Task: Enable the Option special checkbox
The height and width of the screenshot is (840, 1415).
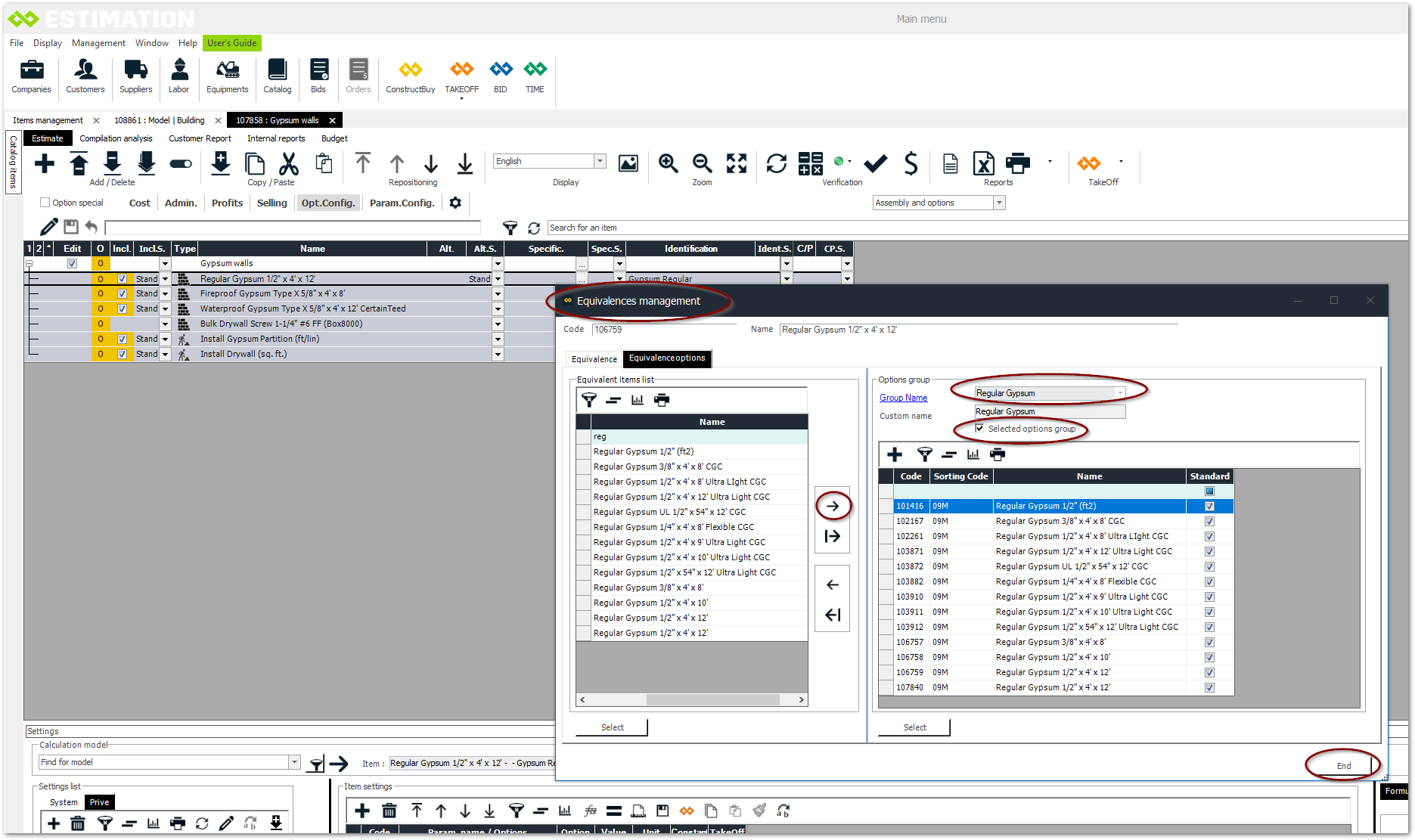Action: point(45,203)
